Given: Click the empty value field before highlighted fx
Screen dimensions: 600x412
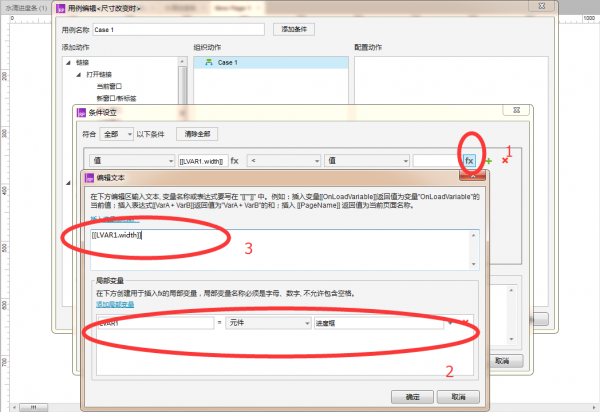Looking at the screenshot, I should pos(437,161).
